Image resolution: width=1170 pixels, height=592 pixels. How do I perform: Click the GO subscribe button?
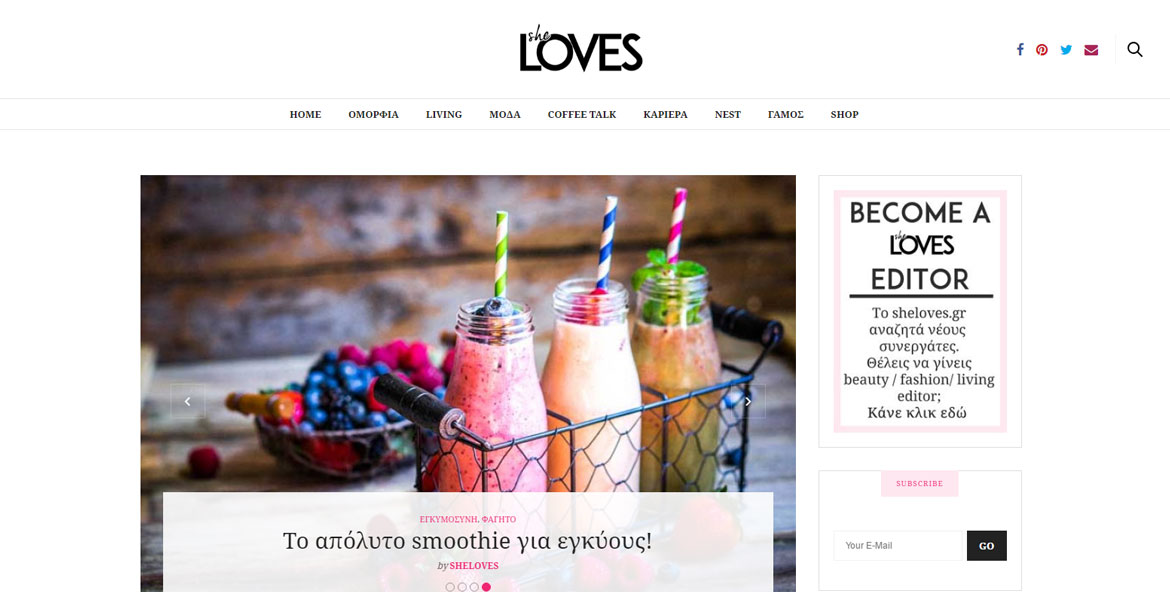(x=986, y=546)
